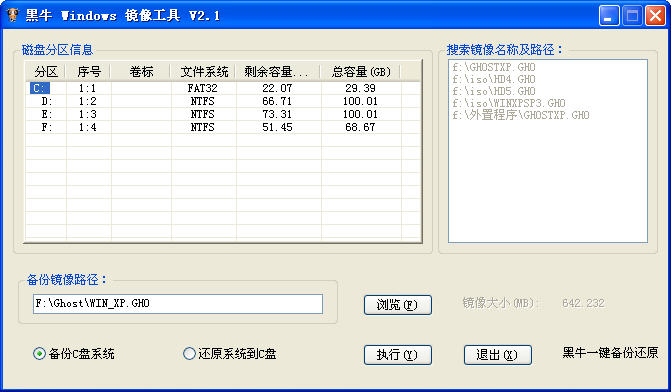Click the 1:1 sequence number cell
Screen dimensions: 671x392
click(x=87, y=88)
